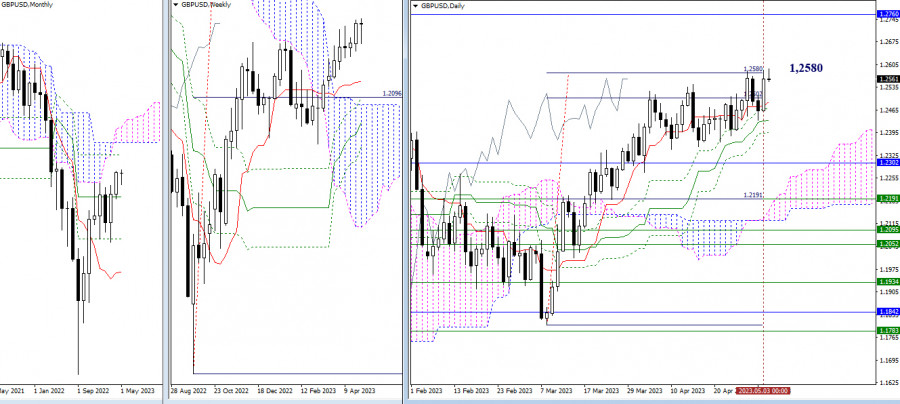Click the blue 1.2760 price level tag
This screenshot has height=404, width=900.
click(887, 14)
